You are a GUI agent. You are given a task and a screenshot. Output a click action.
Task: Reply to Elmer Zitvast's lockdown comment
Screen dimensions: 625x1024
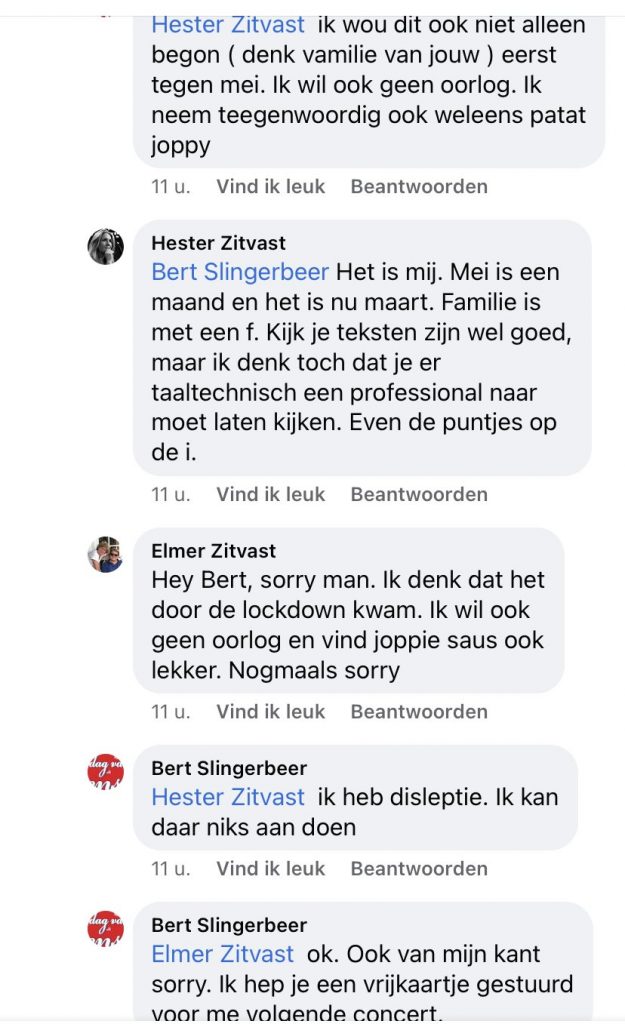click(418, 712)
